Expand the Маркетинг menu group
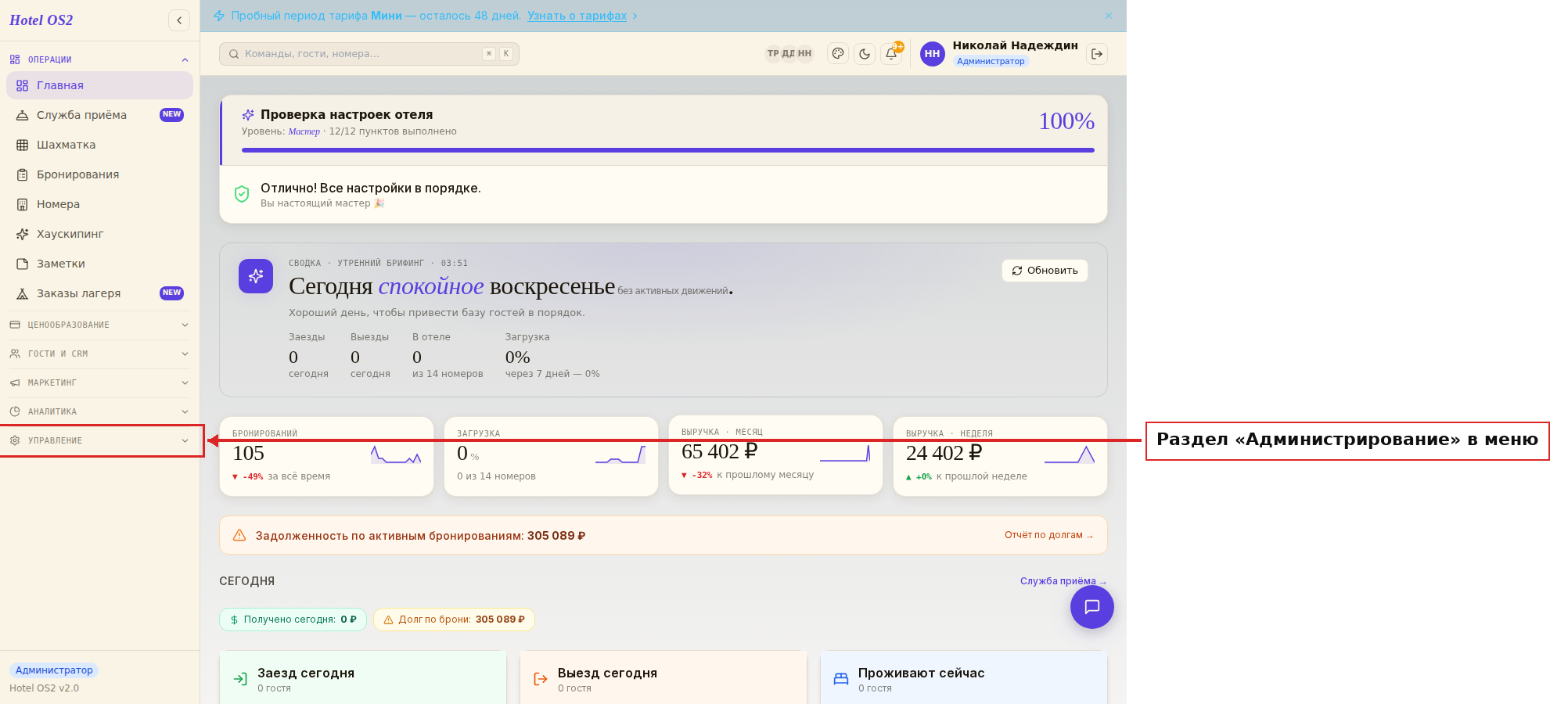 99,383
